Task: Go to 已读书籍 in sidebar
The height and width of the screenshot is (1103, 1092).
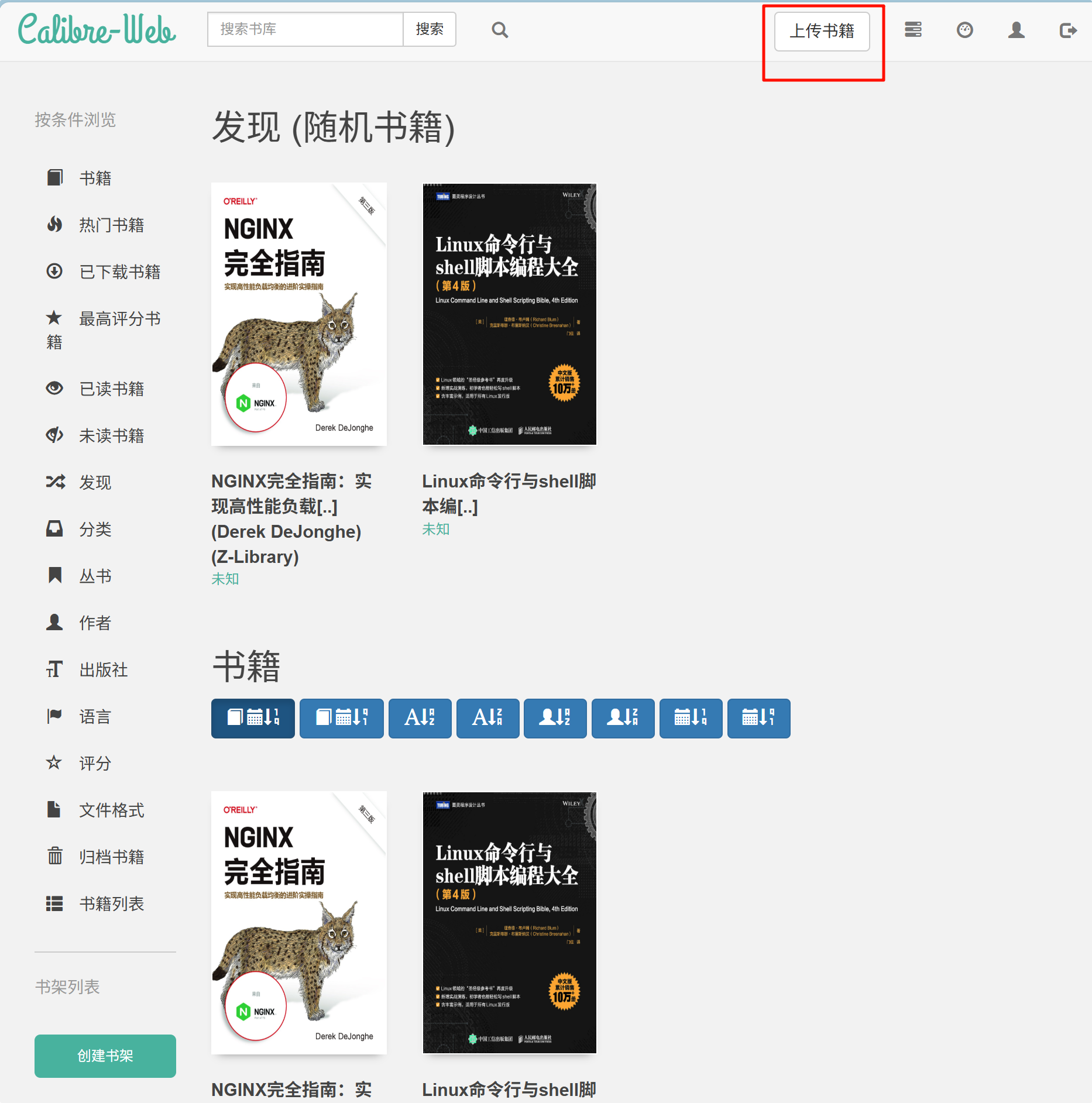Action: pos(111,389)
